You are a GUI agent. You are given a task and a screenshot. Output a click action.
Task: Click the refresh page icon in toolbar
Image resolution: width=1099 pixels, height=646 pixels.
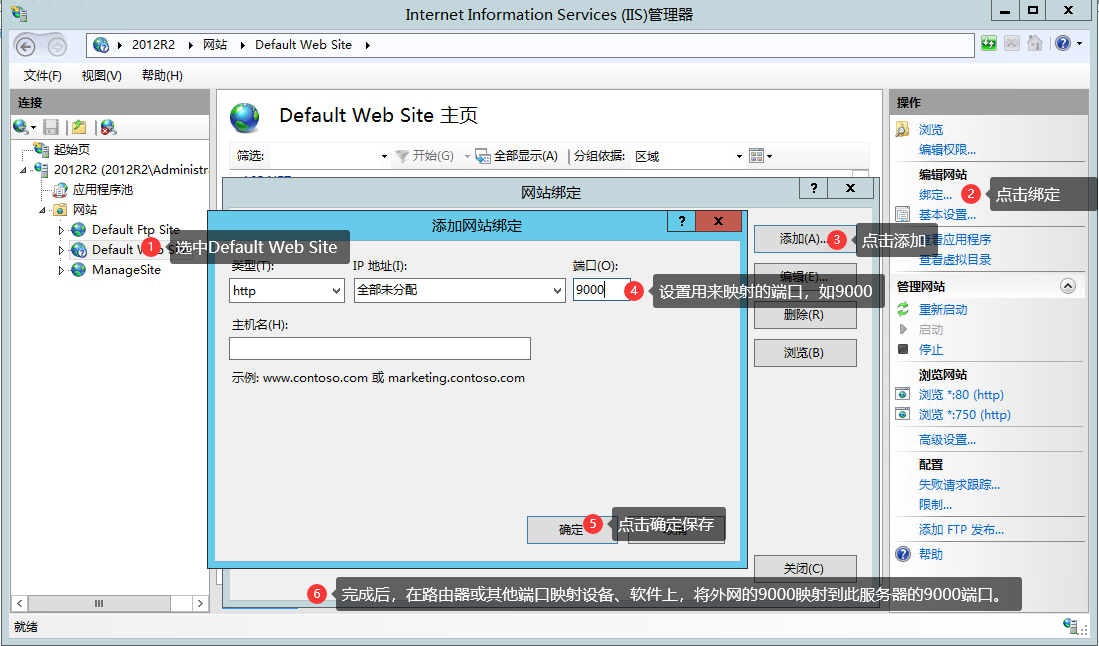pyautogui.click(x=988, y=43)
